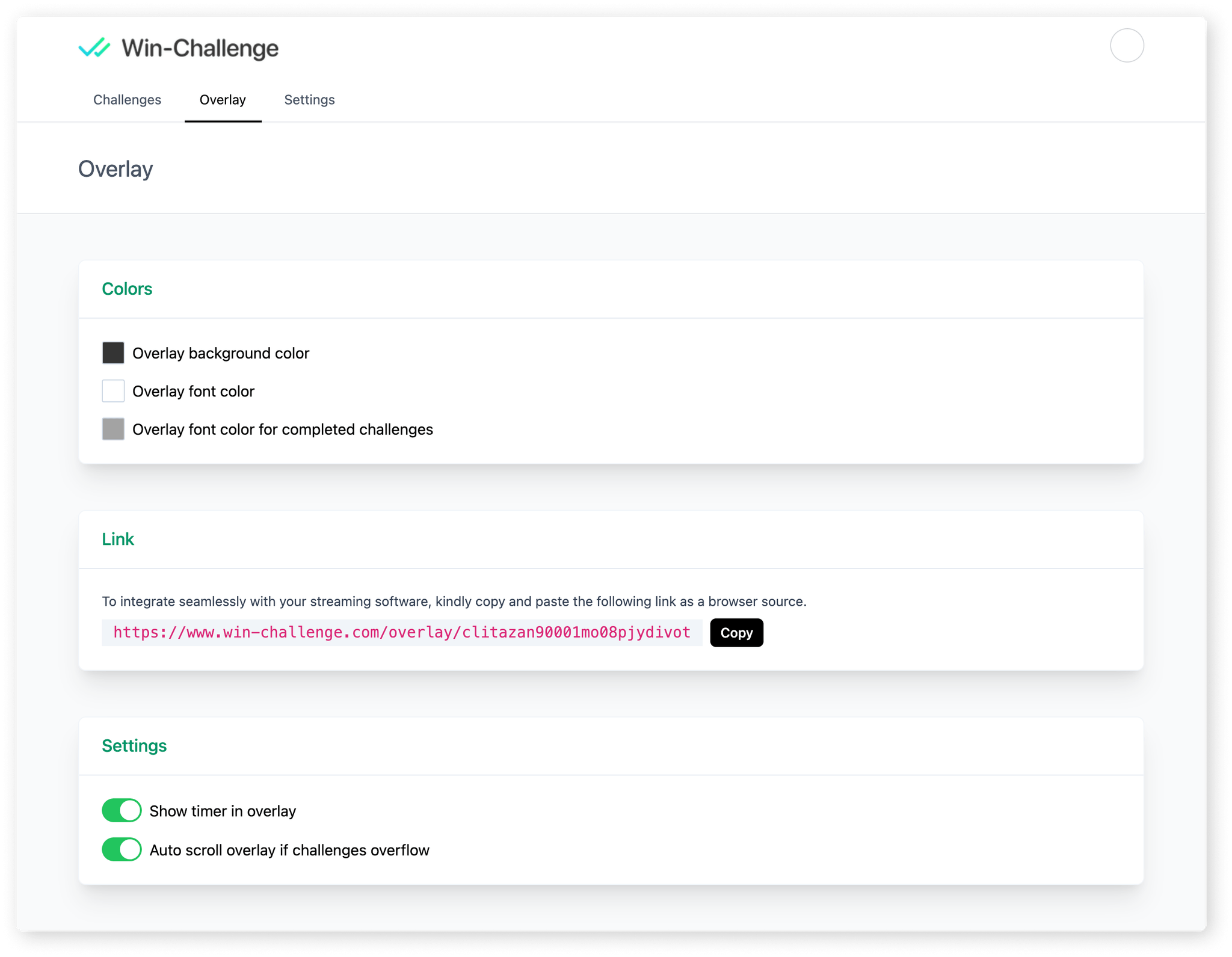Click the Settings section heading
The width and height of the screenshot is (1232, 957).
click(x=134, y=746)
